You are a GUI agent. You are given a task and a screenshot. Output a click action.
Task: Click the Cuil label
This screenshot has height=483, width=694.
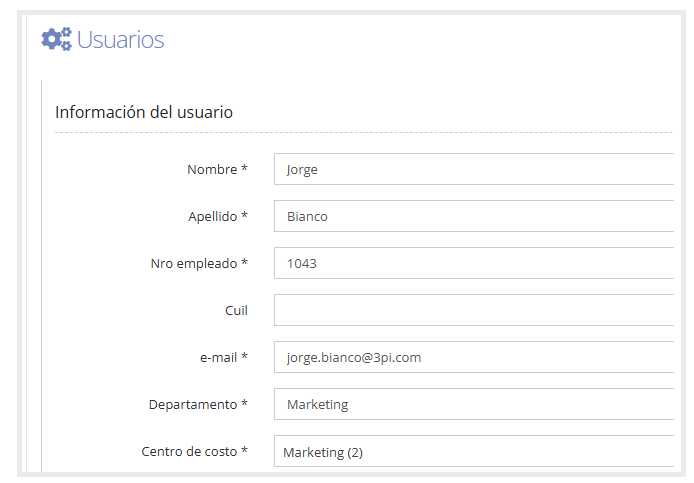click(236, 310)
